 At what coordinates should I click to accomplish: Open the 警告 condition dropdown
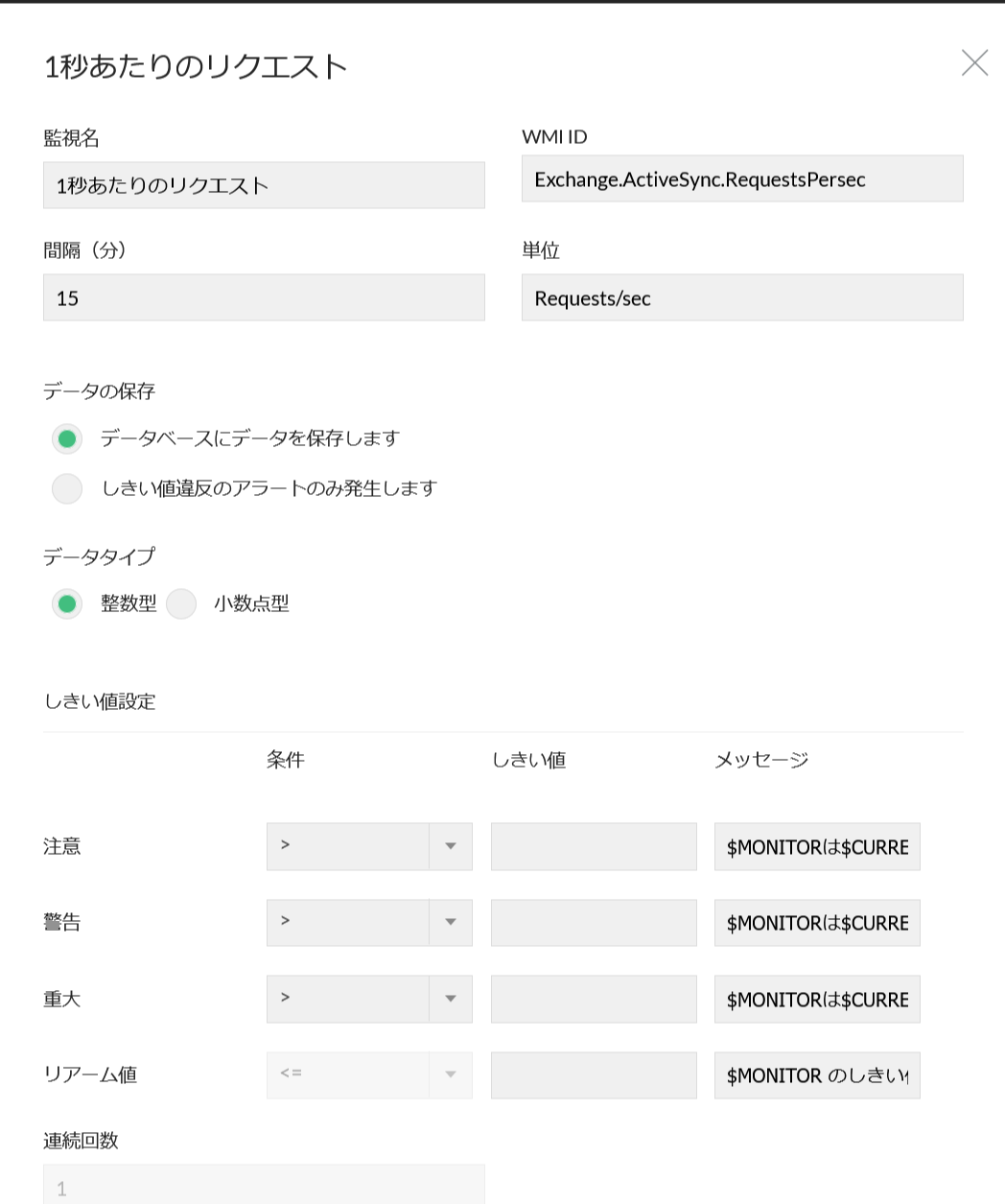[369, 923]
